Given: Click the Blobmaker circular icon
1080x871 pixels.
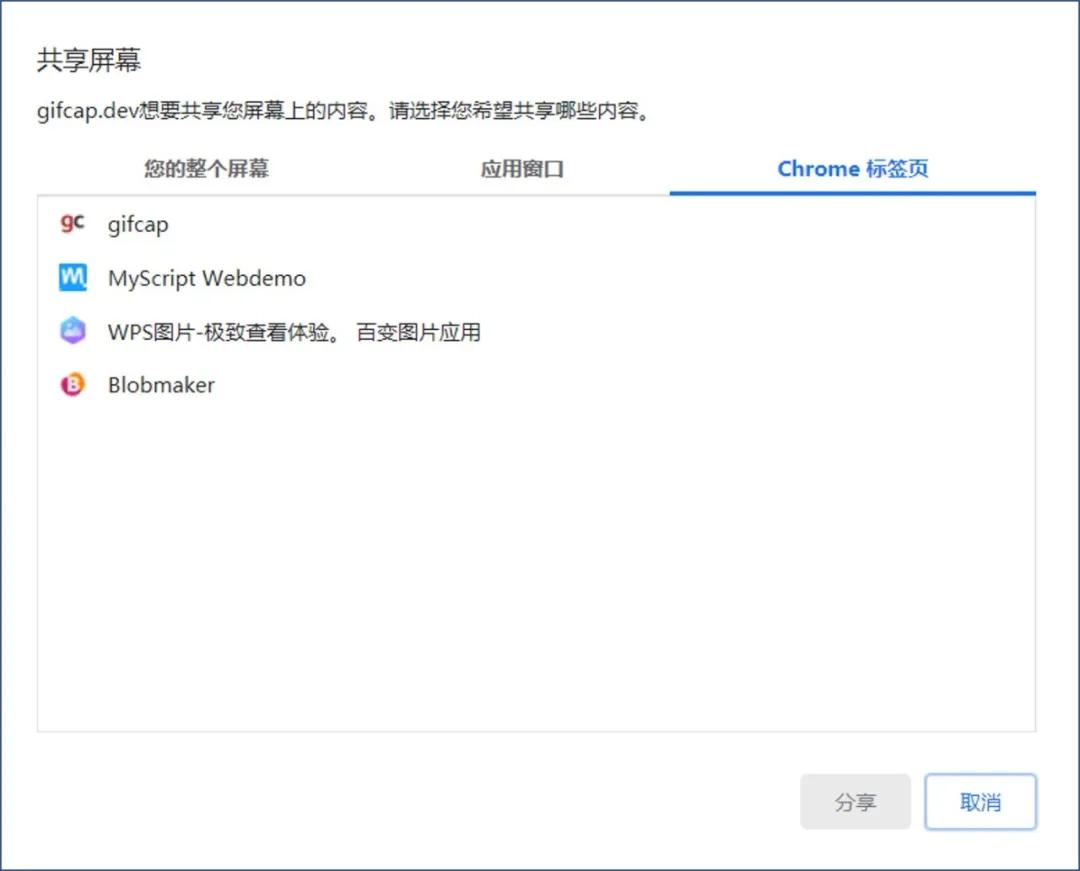Looking at the screenshot, I should [x=71, y=385].
